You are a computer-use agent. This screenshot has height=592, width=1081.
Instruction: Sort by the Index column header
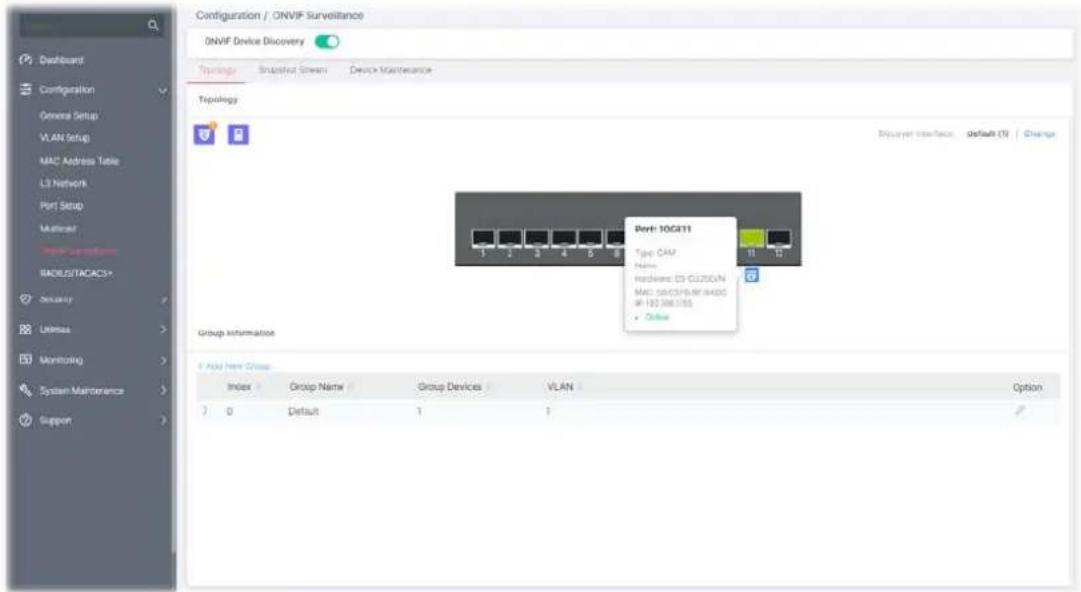(240, 387)
